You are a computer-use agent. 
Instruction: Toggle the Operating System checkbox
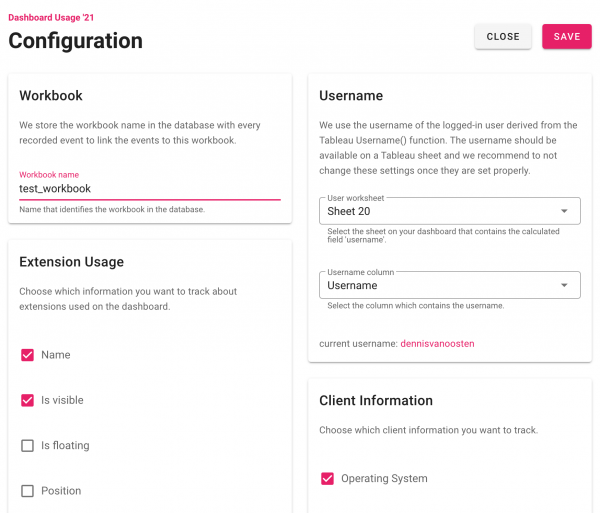(327, 478)
